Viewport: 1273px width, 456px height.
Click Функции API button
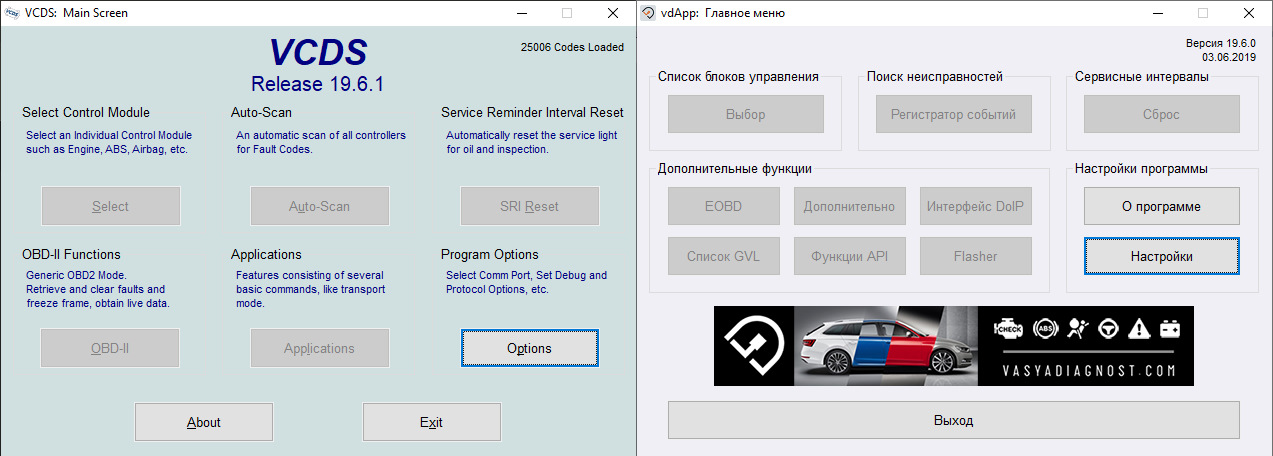coord(850,256)
